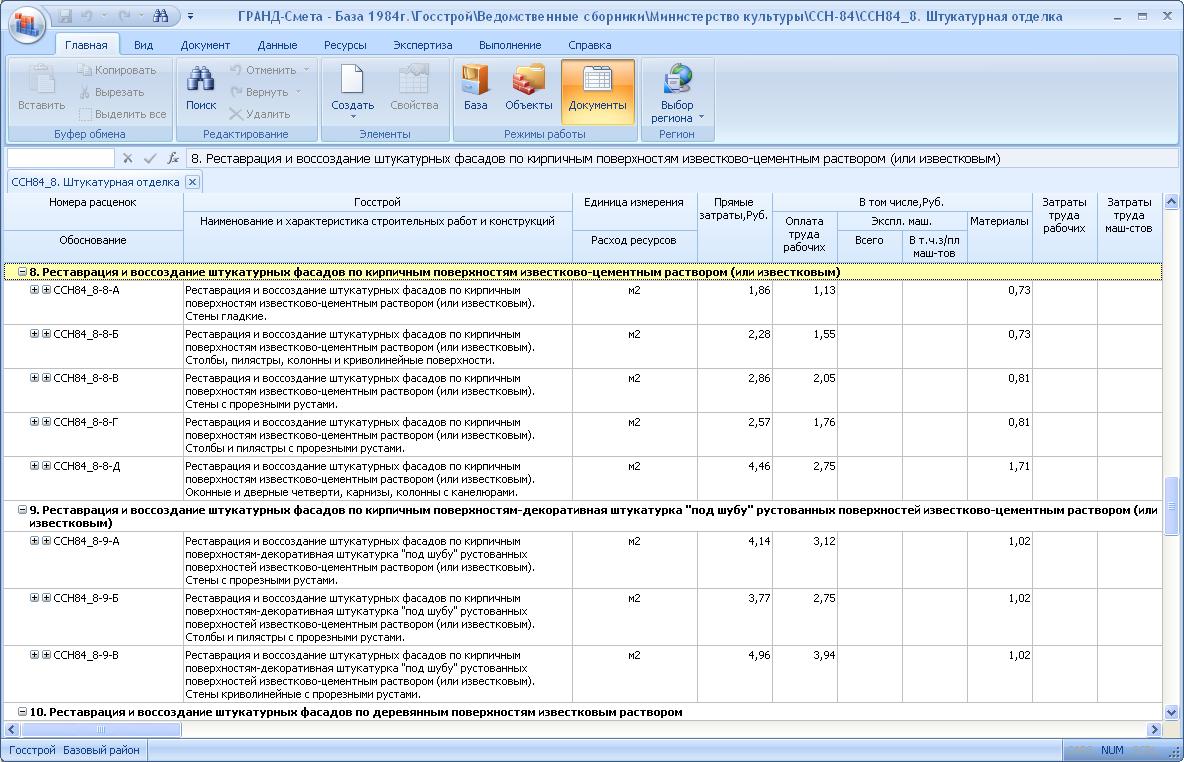Image resolution: width=1184 pixels, height=762 pixels.
Task: Open the Справка menu tab
Action: [589, 45]
